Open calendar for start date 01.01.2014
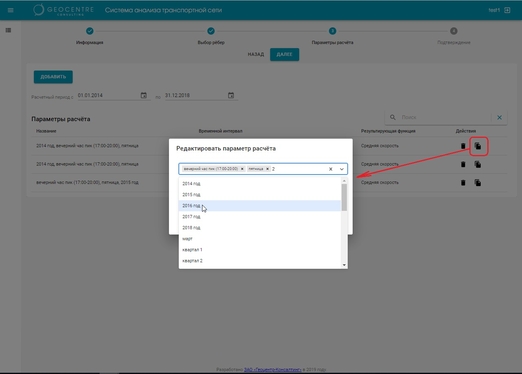Image resolution: width=522 pixels, height=374 pixels. click(x=144, y=95)
